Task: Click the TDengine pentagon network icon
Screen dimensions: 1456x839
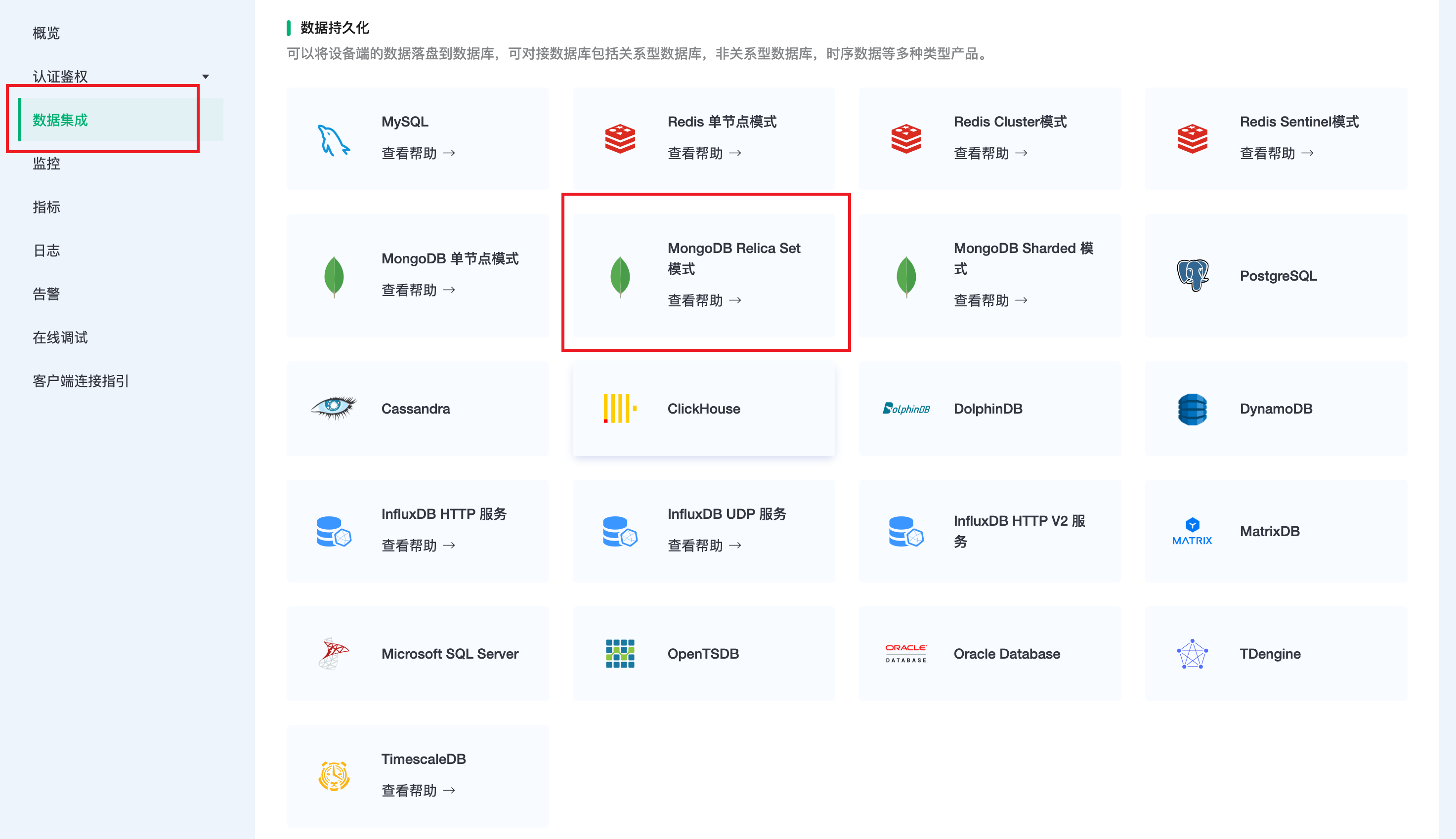Action: click(x=1192, y=653)
